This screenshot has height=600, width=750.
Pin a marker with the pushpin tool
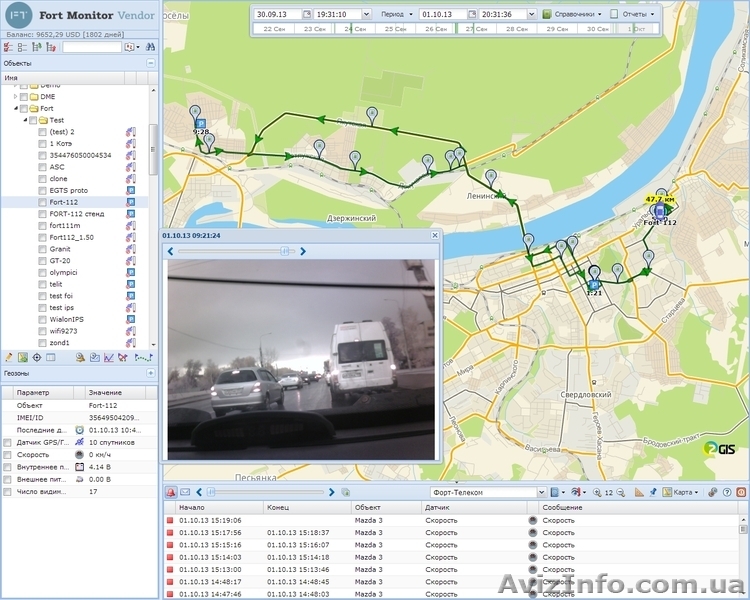[652, 492]
